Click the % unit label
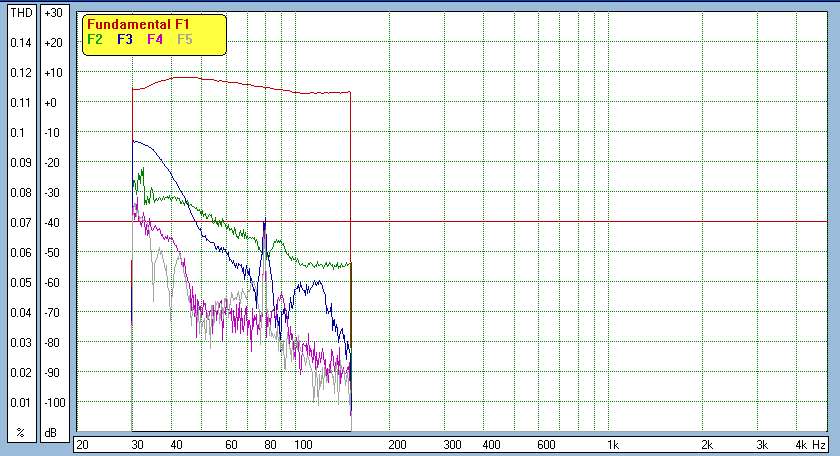840x456 pixels. (20, 433)
